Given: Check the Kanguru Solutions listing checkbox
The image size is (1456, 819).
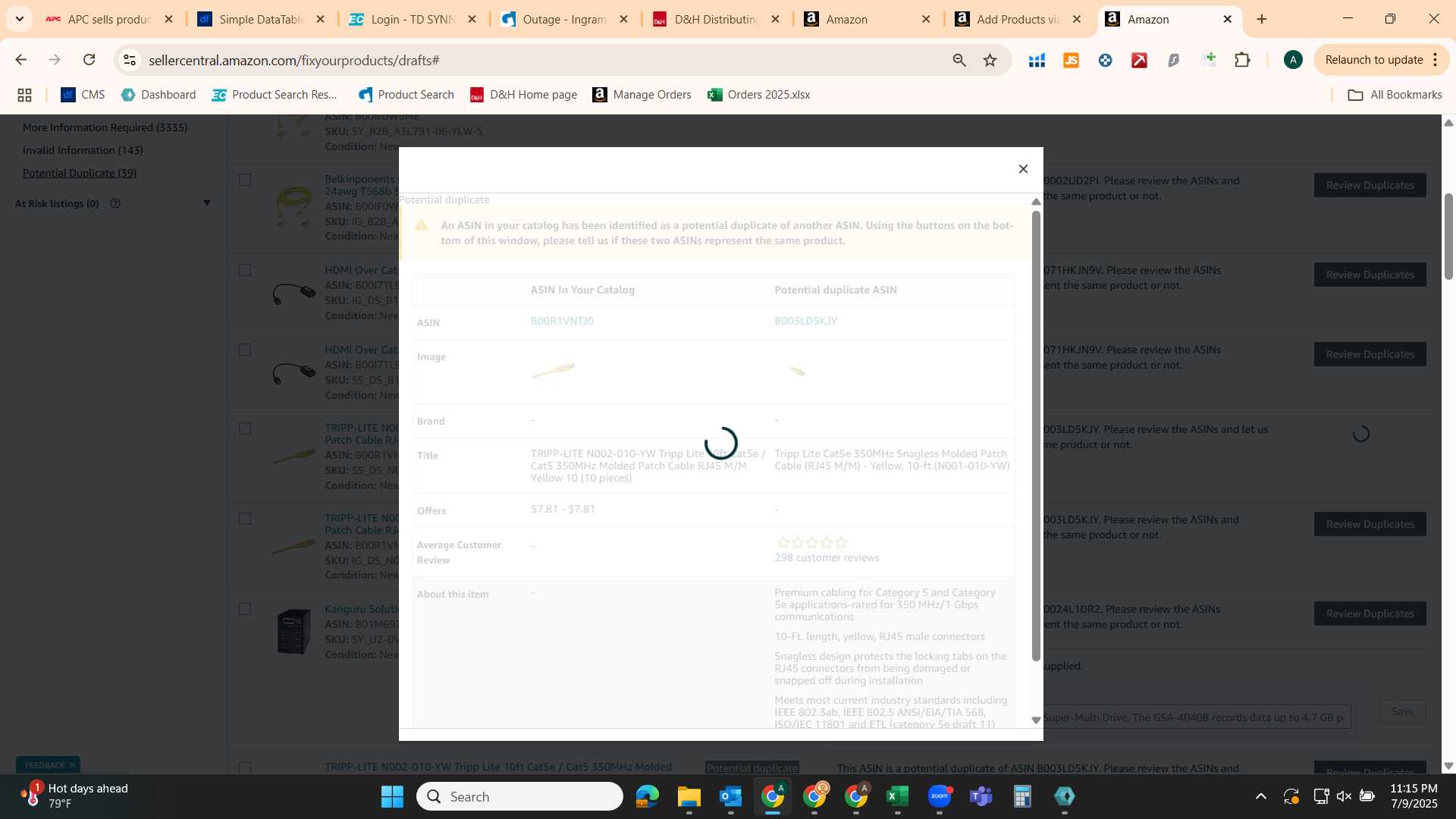Looking at the screenshot, I should [x=245, y=610].
